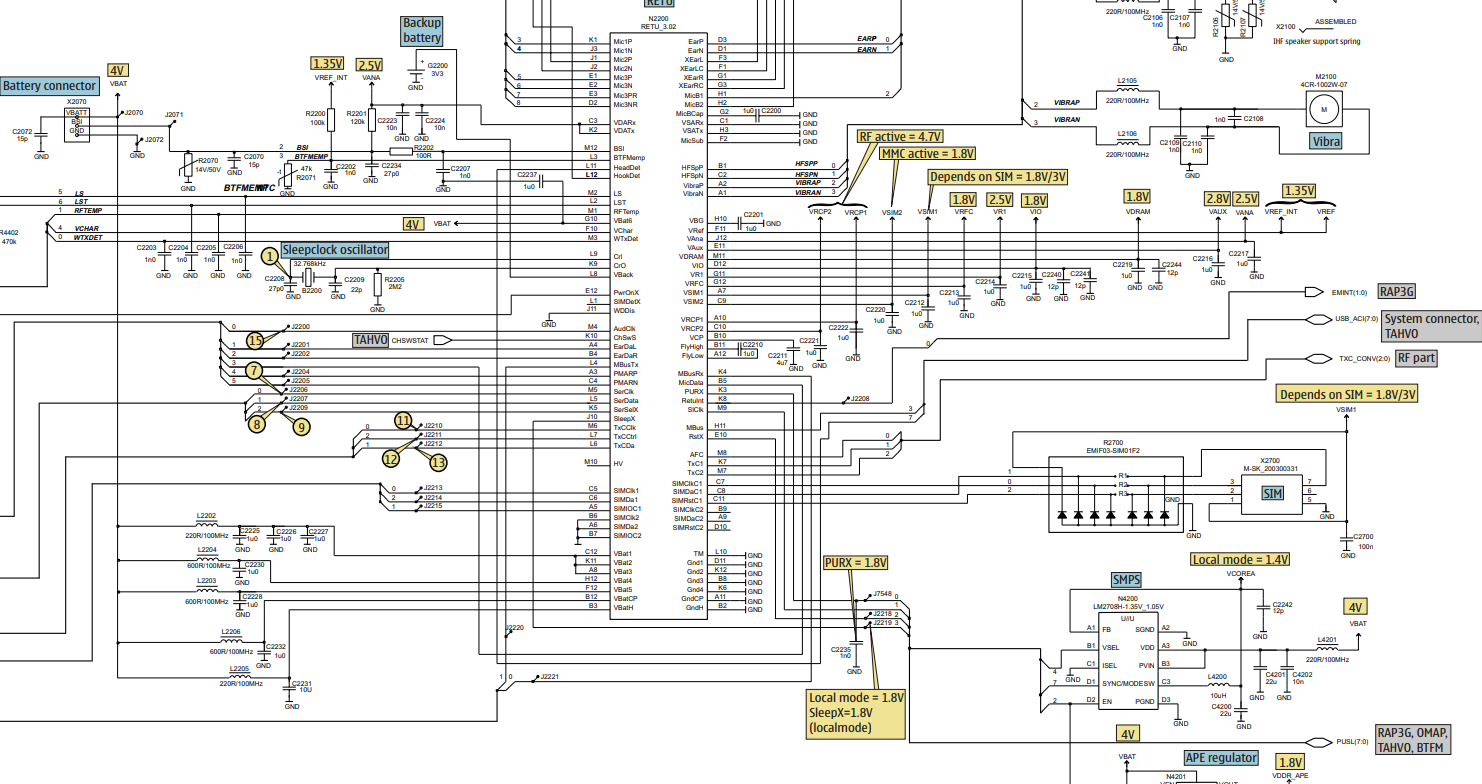Click the MMC active = 1.8V note
The image size is (1482, 784).
coord(928,154)
